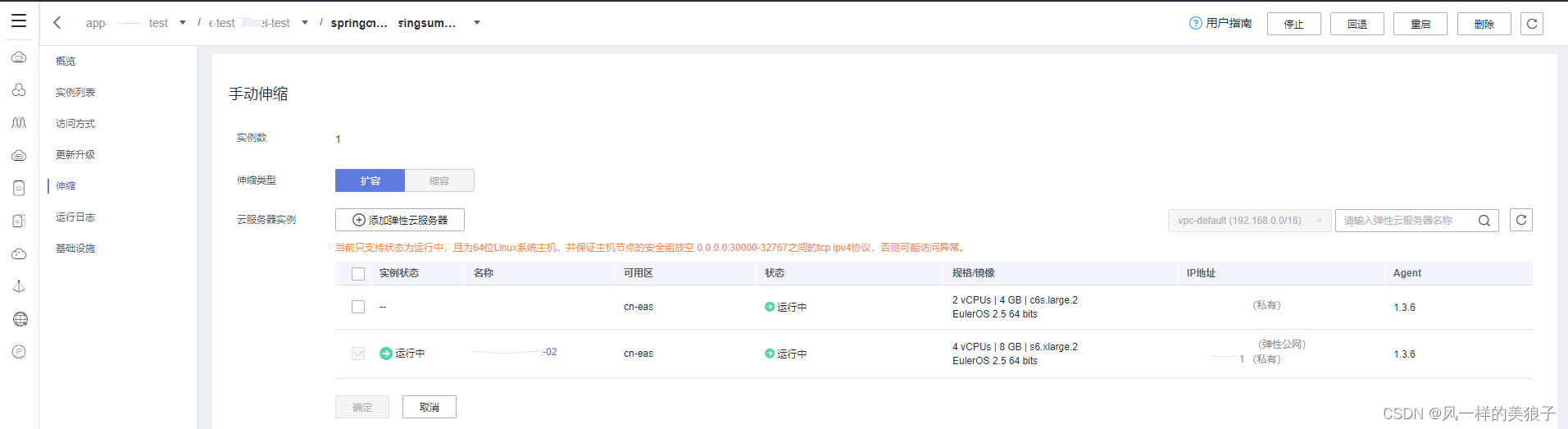Open the wave-shaped sidebar icon
Viewport: 1568px width, 429px height.
coord(19,123)
